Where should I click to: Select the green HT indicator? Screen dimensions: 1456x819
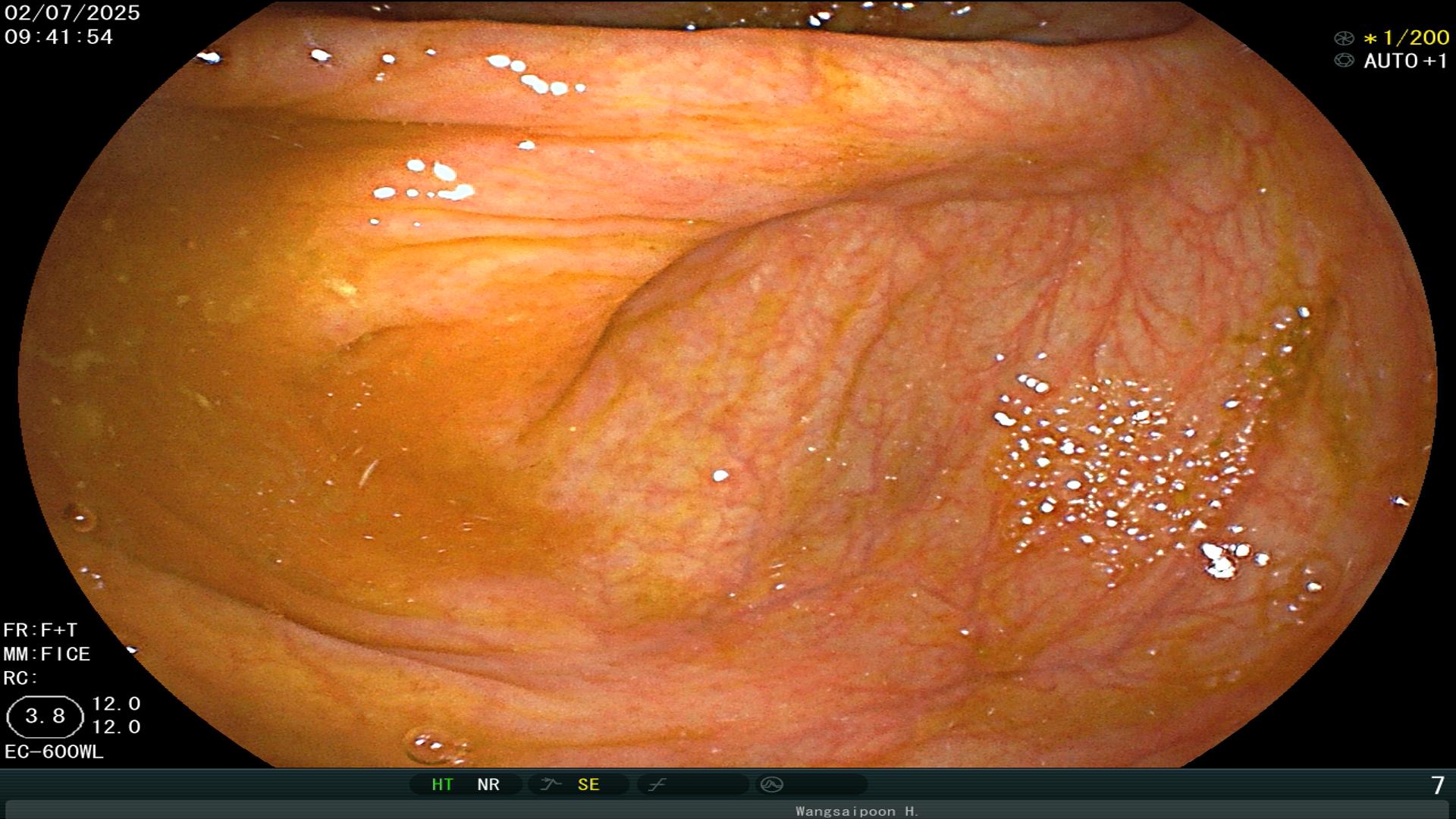click(442, 784)
